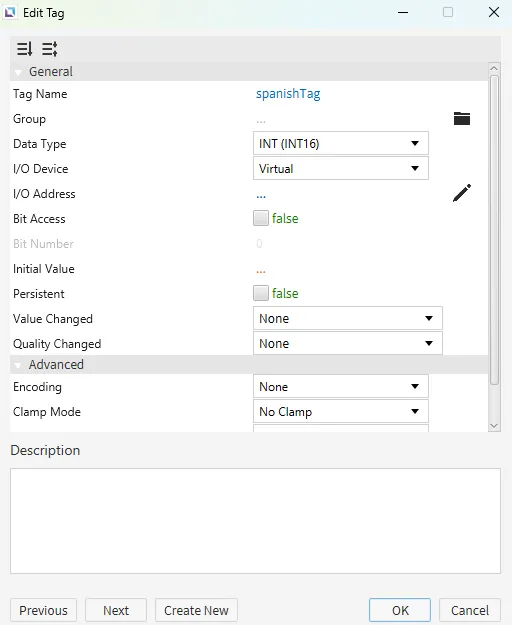Click the sort properties alphabetically icon
The height and width of the screenshot is (625, 512).
pos(24,49)
